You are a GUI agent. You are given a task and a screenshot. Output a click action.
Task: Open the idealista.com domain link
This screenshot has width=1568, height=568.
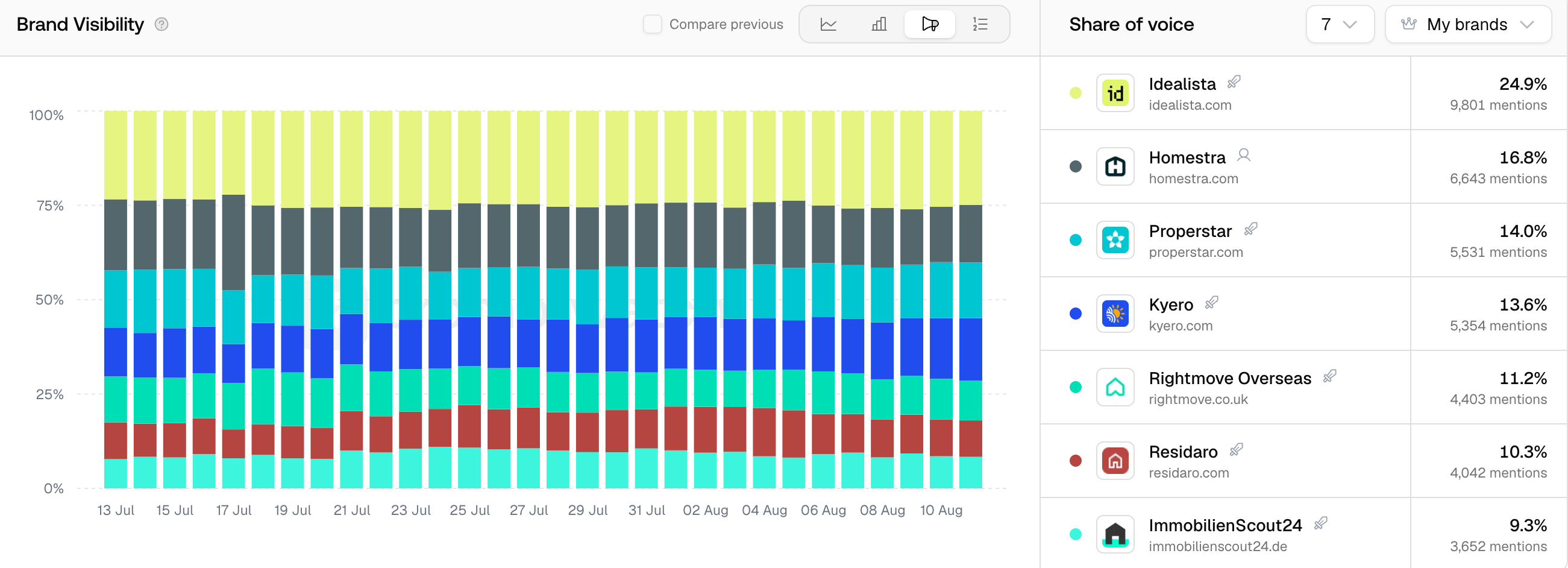pyautogui.click(x=1190, y=106)
